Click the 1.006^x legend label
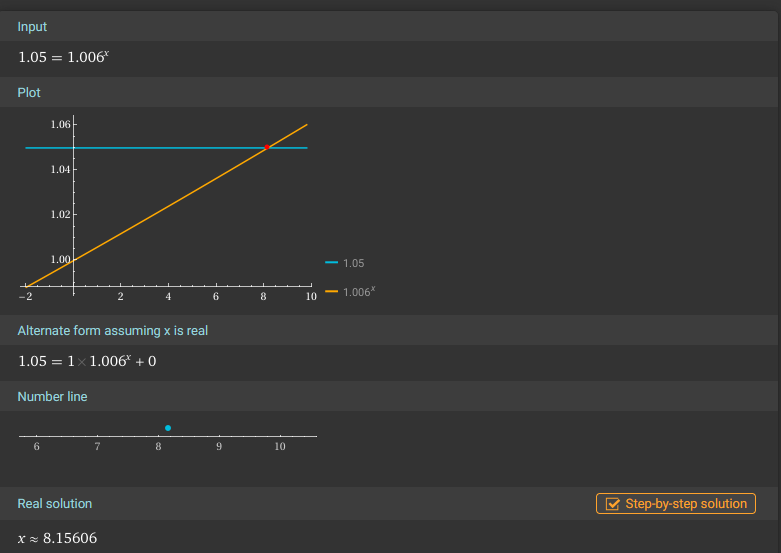Viewport: 781px width, 553px height. click(359, 291)
